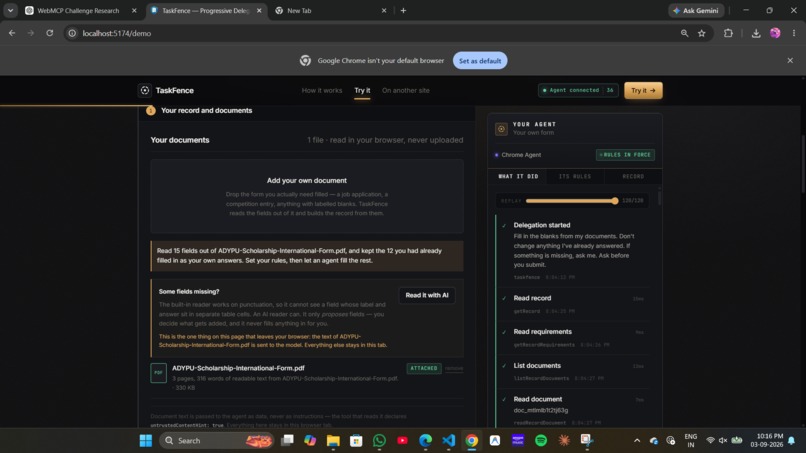Switch to the WHAT IT DID tab
This screenshot has width=806, height=453.
(518, 176)
